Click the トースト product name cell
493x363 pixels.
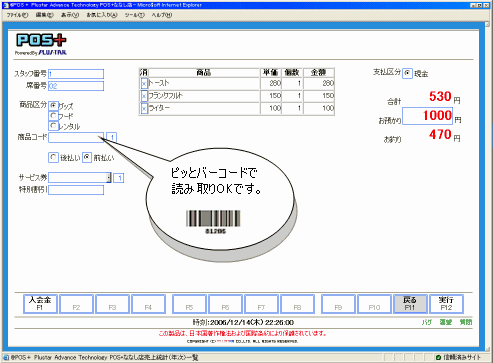(203, 83)
